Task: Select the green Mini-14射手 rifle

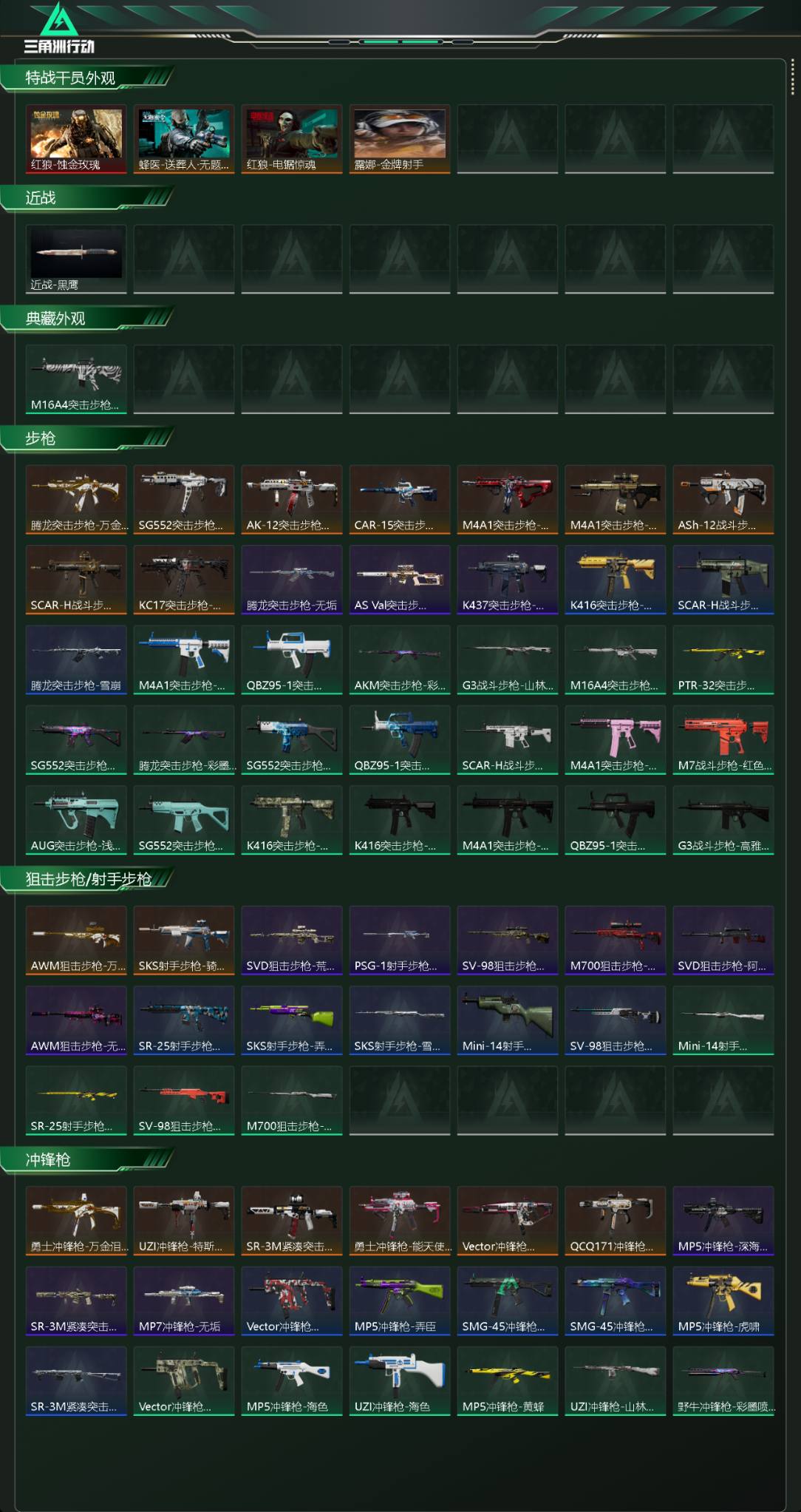Action: [x=508, y=1020]
